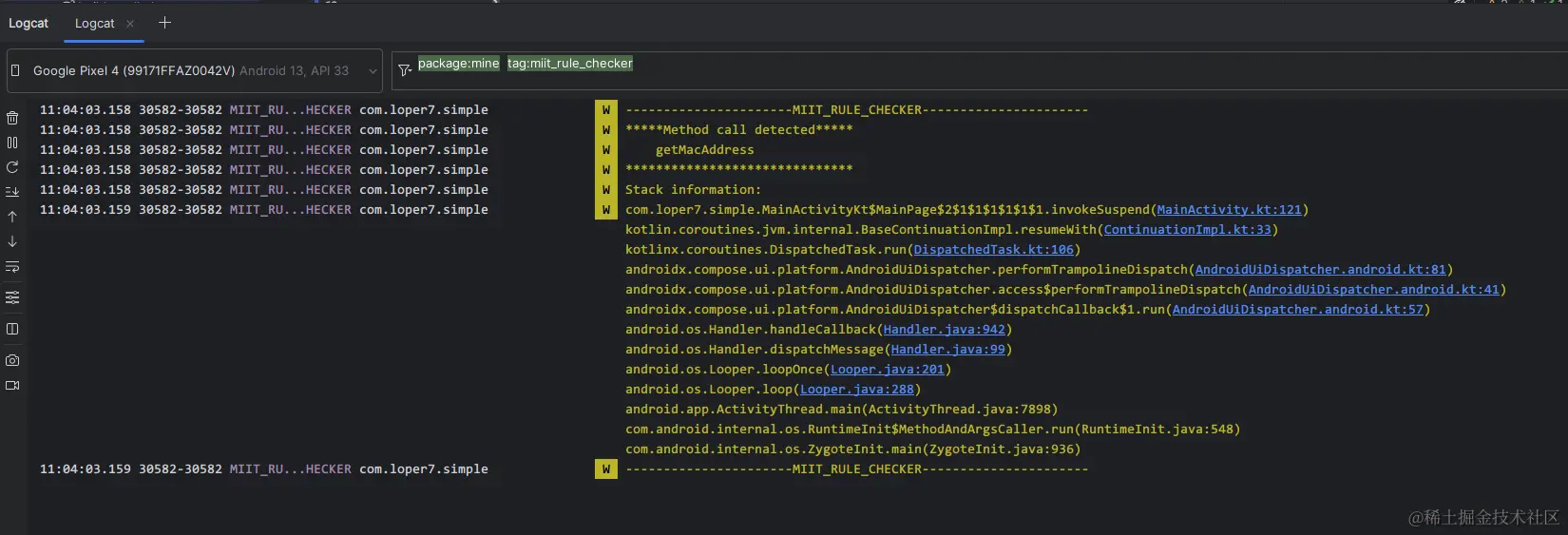
Task: Restart logcat with the refresh icon
Action: click(x=12, y=167)
